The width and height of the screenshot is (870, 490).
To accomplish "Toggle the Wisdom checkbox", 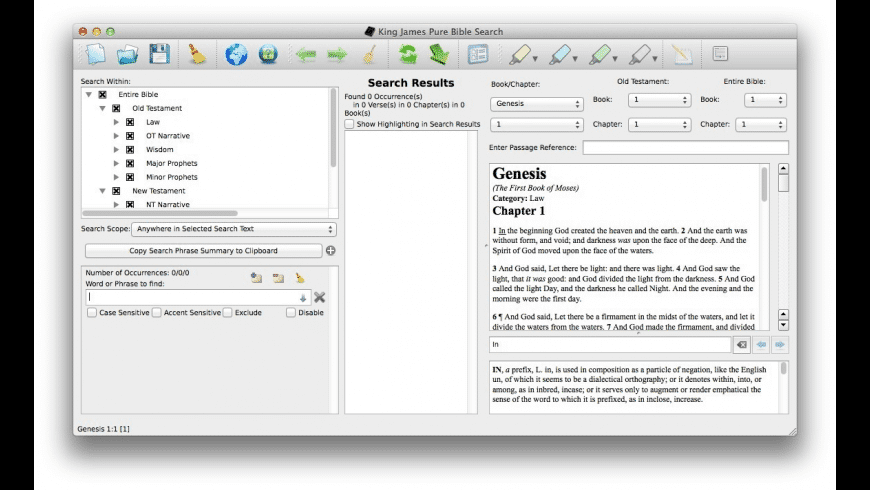I will pos(130,150).
